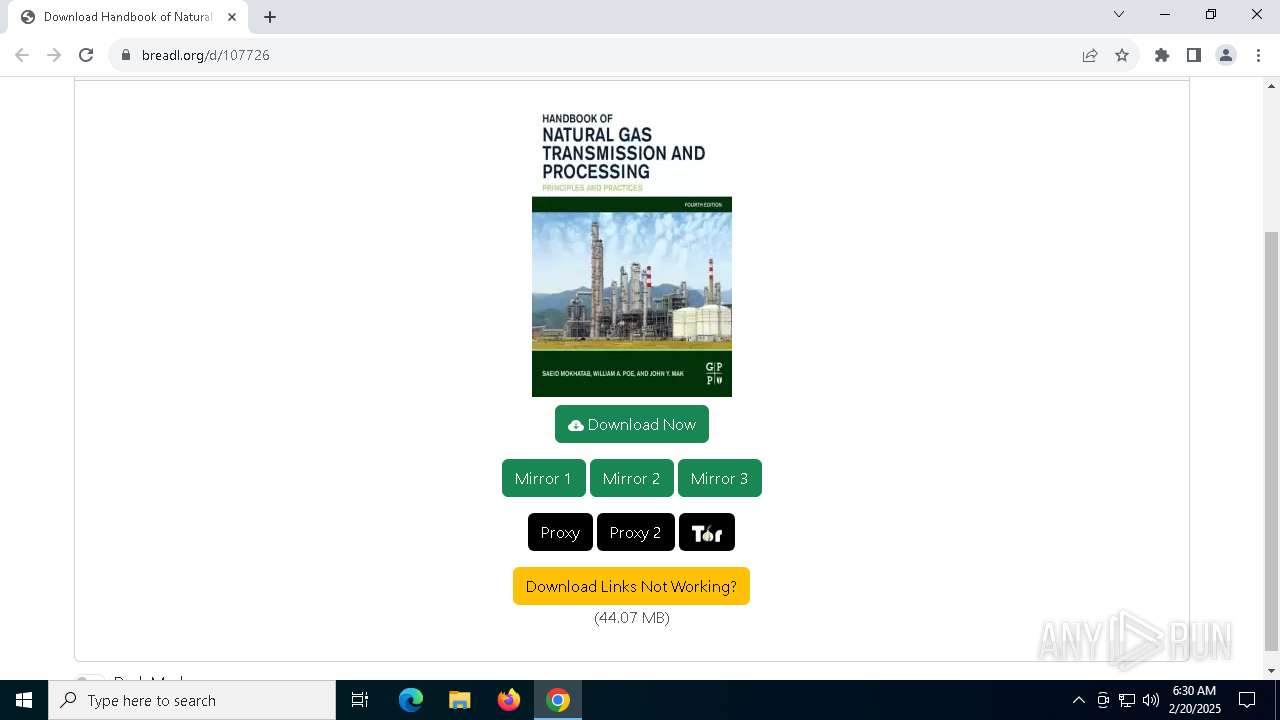This screenshot has height=720, width=1280.
Task: Click the scrollbar up arrow
Action: click(1272, 86)
